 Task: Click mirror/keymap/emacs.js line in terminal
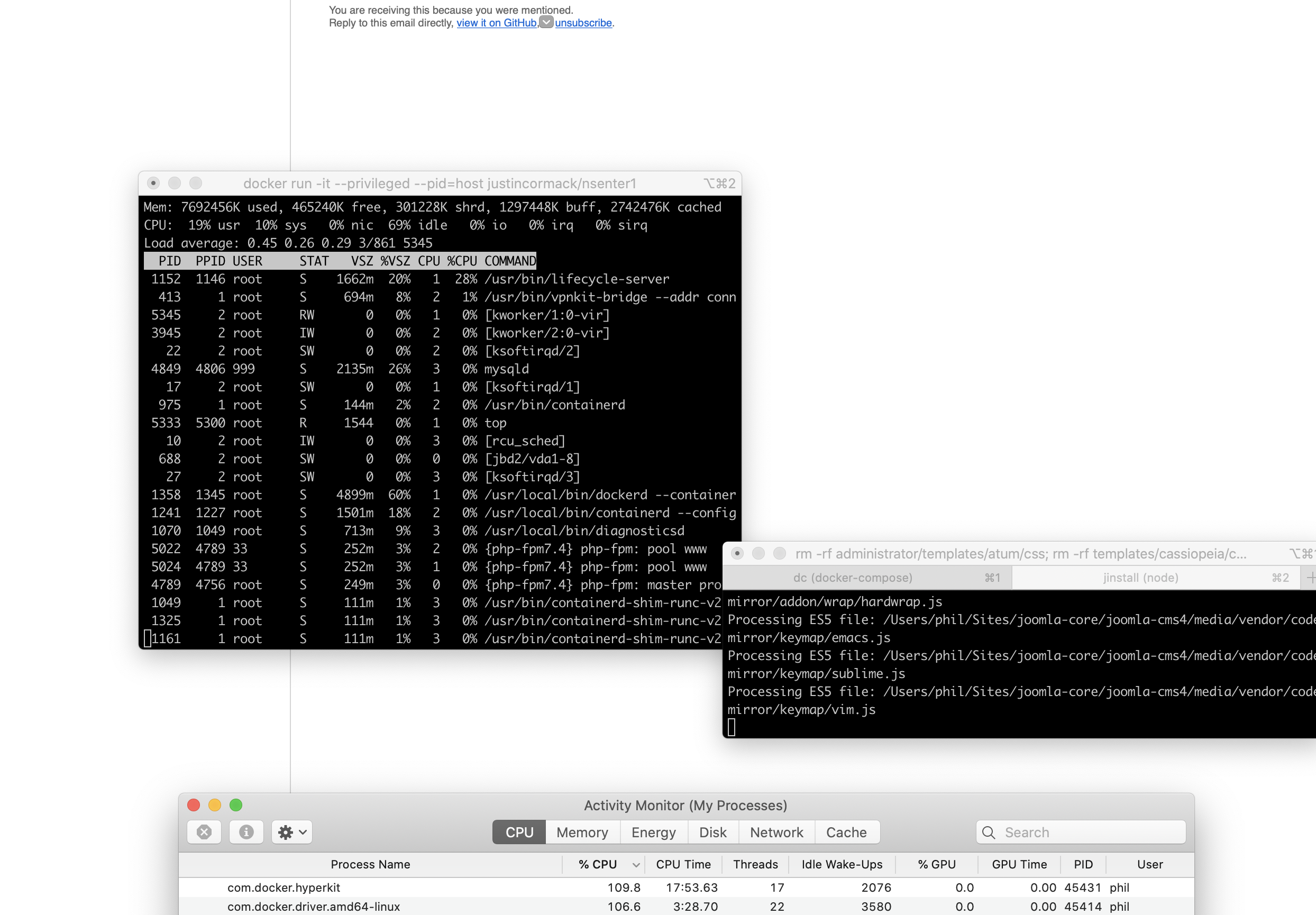pyautogui.click(x=809, y=637)
